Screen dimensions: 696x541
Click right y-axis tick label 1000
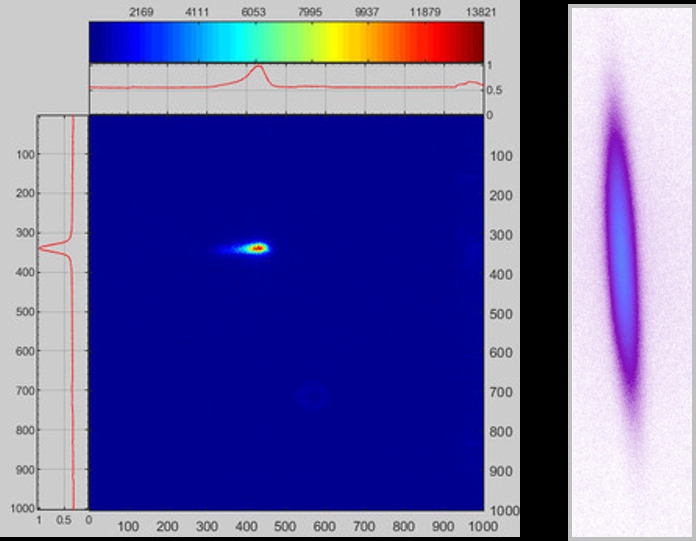[x=505, y=511]
